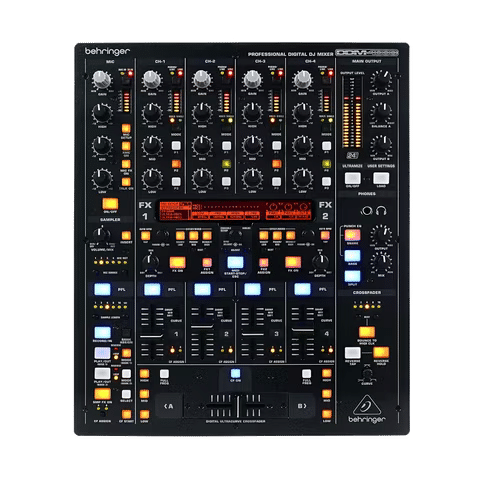Toggle the Ultramize ON/OFF button

click(353, 178)
